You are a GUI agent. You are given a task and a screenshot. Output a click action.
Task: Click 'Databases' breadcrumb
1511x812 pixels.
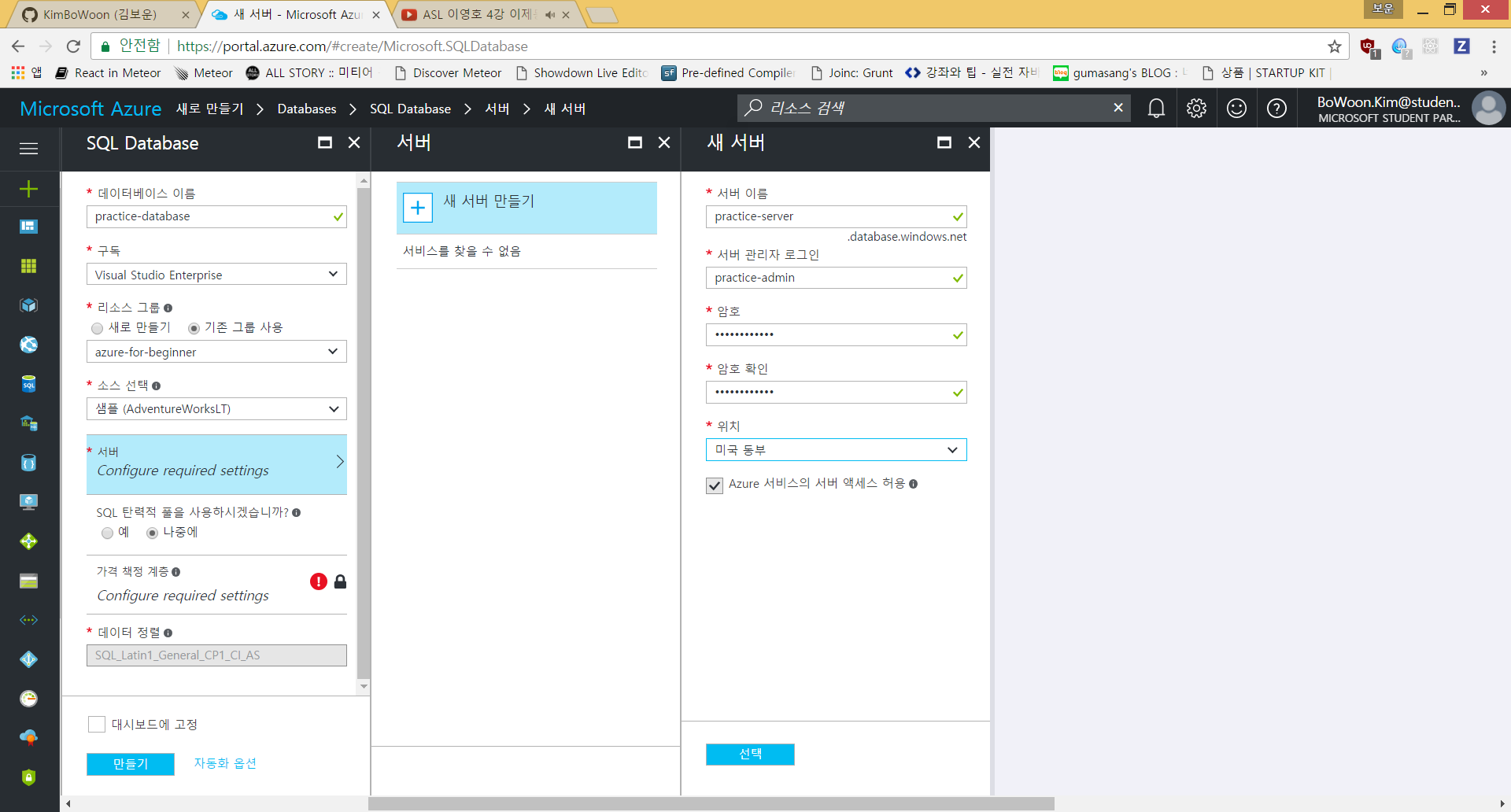(307, 109)
